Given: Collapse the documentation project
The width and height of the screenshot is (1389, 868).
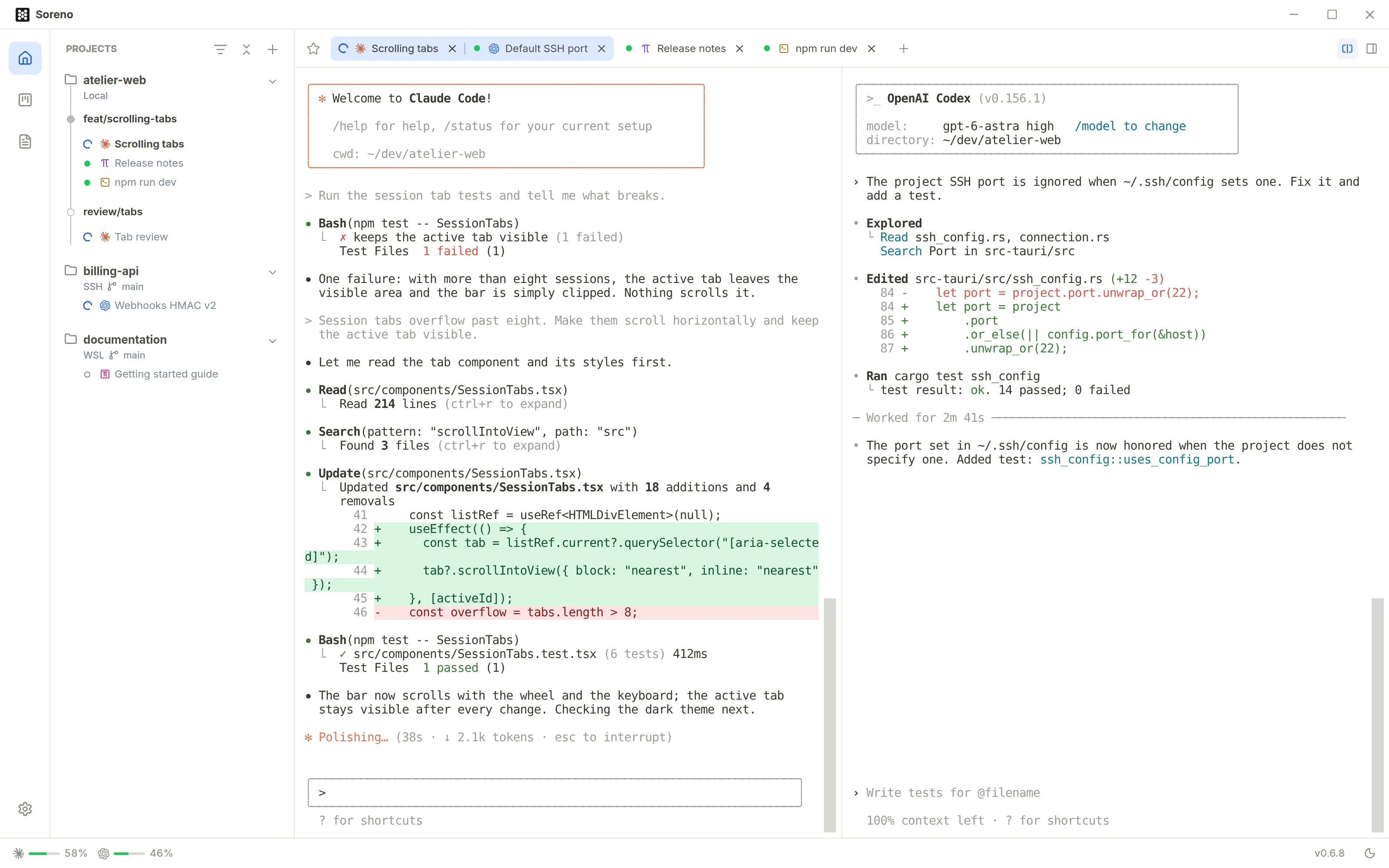Looking at the screenshot, I should point(273,341).
